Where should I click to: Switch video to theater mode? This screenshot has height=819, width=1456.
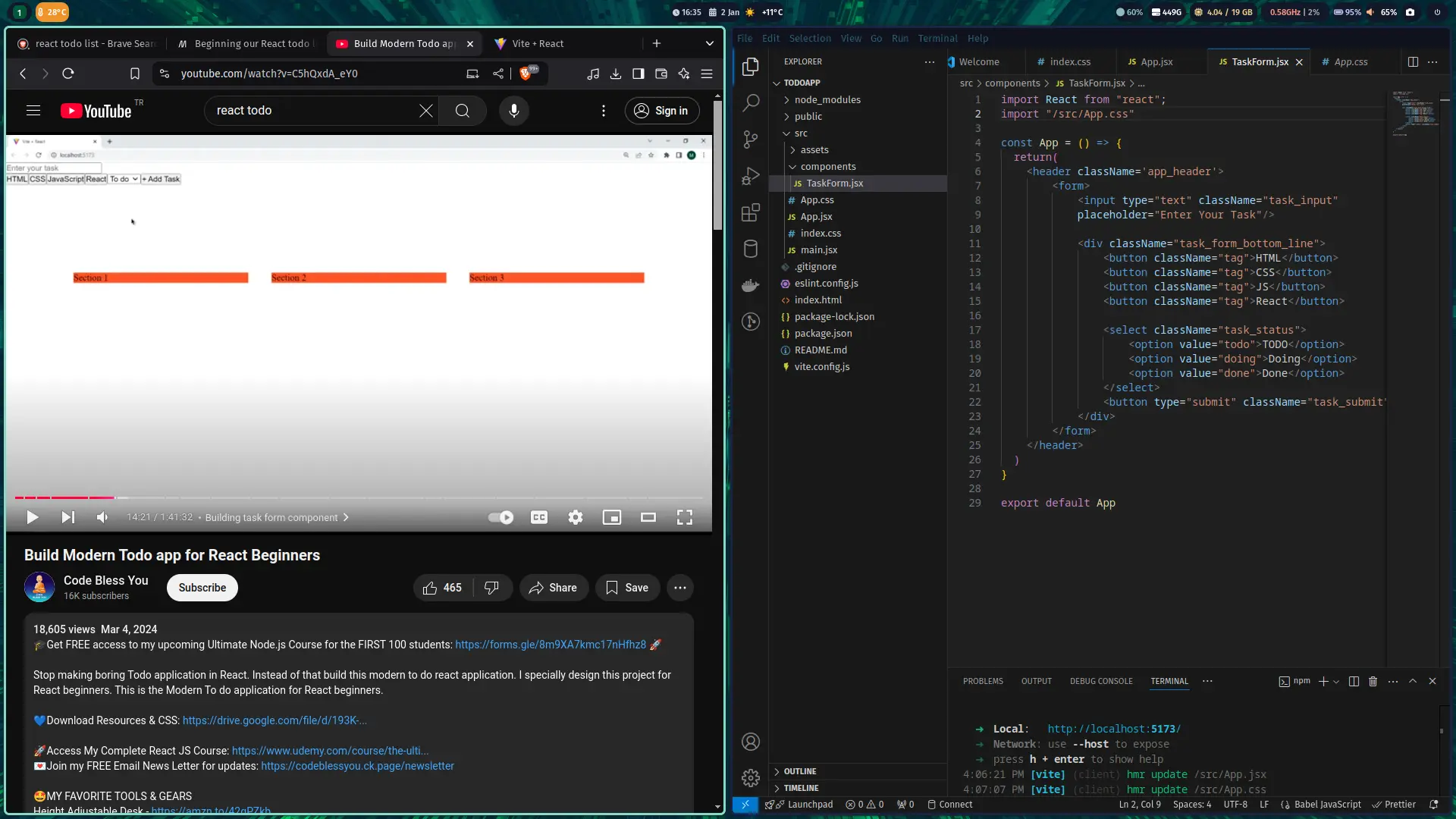pos(648,517)
